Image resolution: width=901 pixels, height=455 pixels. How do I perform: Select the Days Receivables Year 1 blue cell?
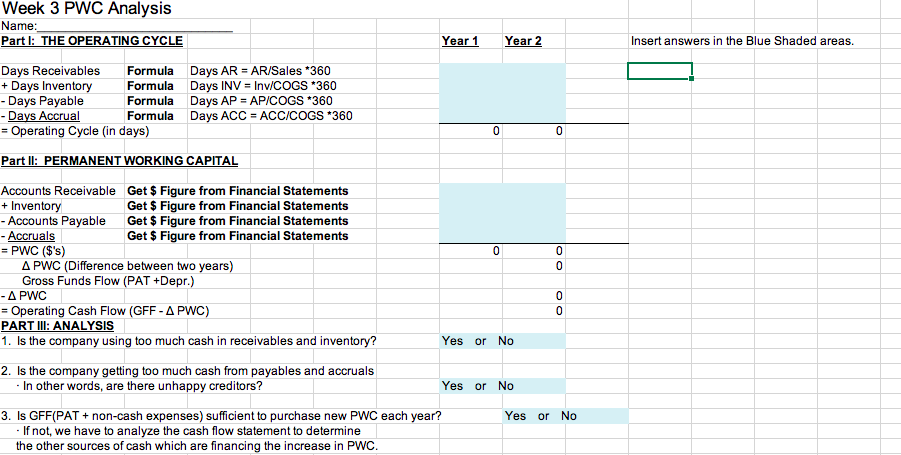pos(471,71)
